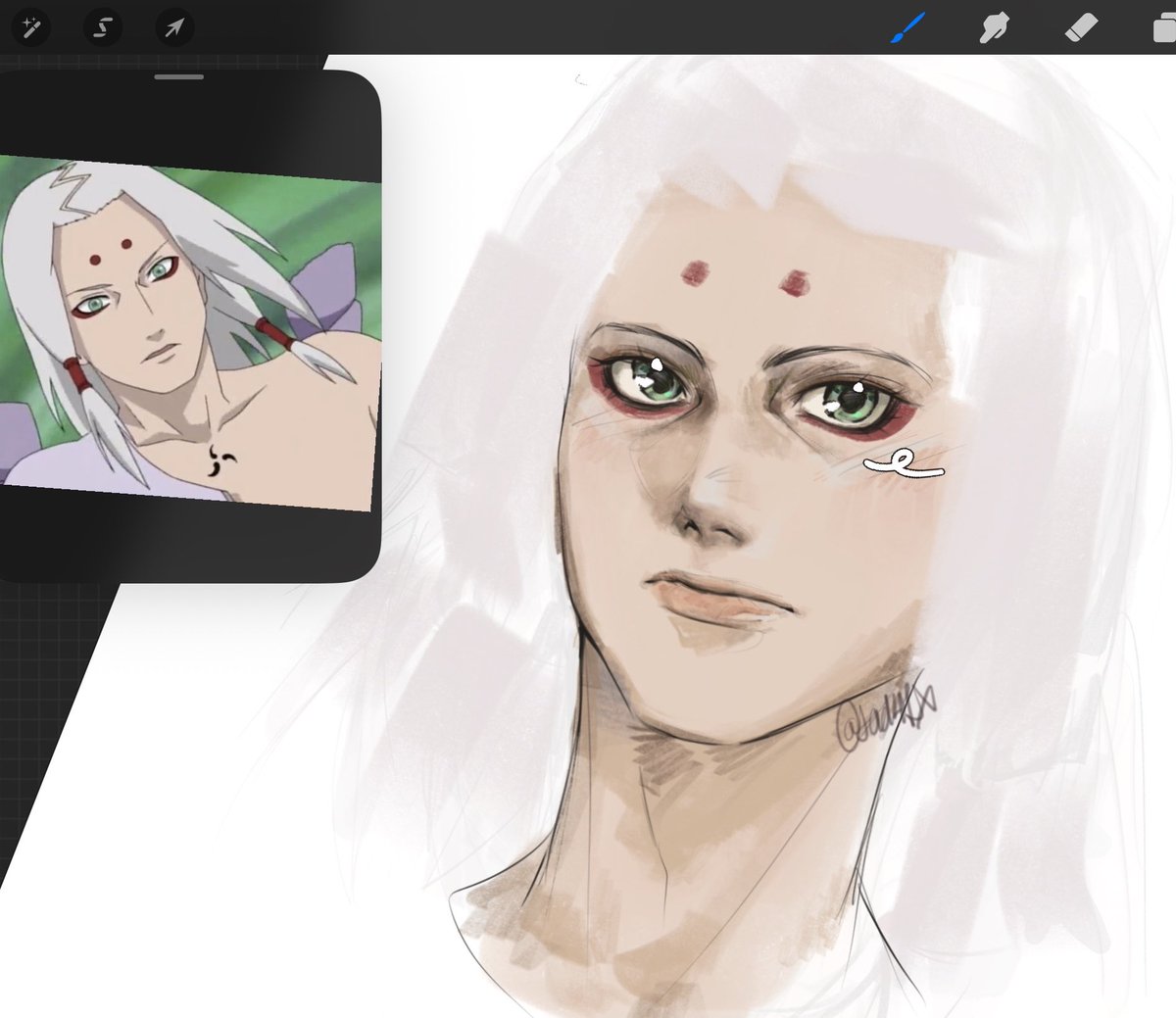The width and height of the screenshot is (1176, 1018).
Task: Tap the anime reference image
Action: coord(190,333)
